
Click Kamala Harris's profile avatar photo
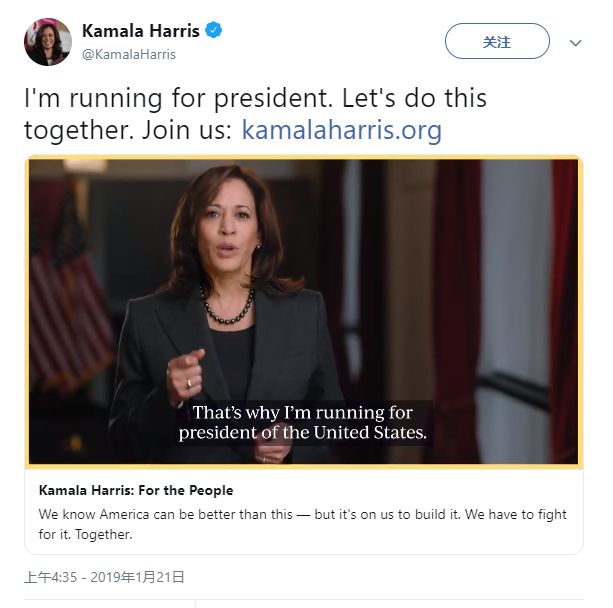(48, 42)
